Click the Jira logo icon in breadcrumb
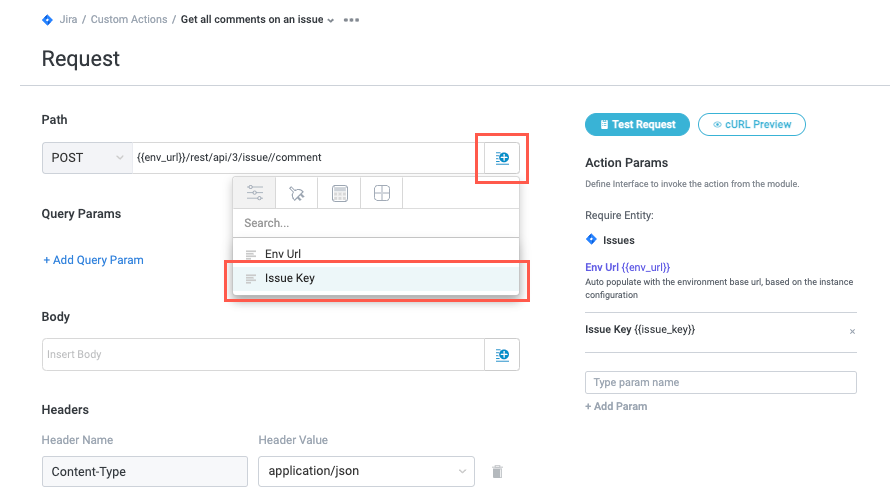The image size is (890, 496). pyautogui.click(x=47, y=20)
